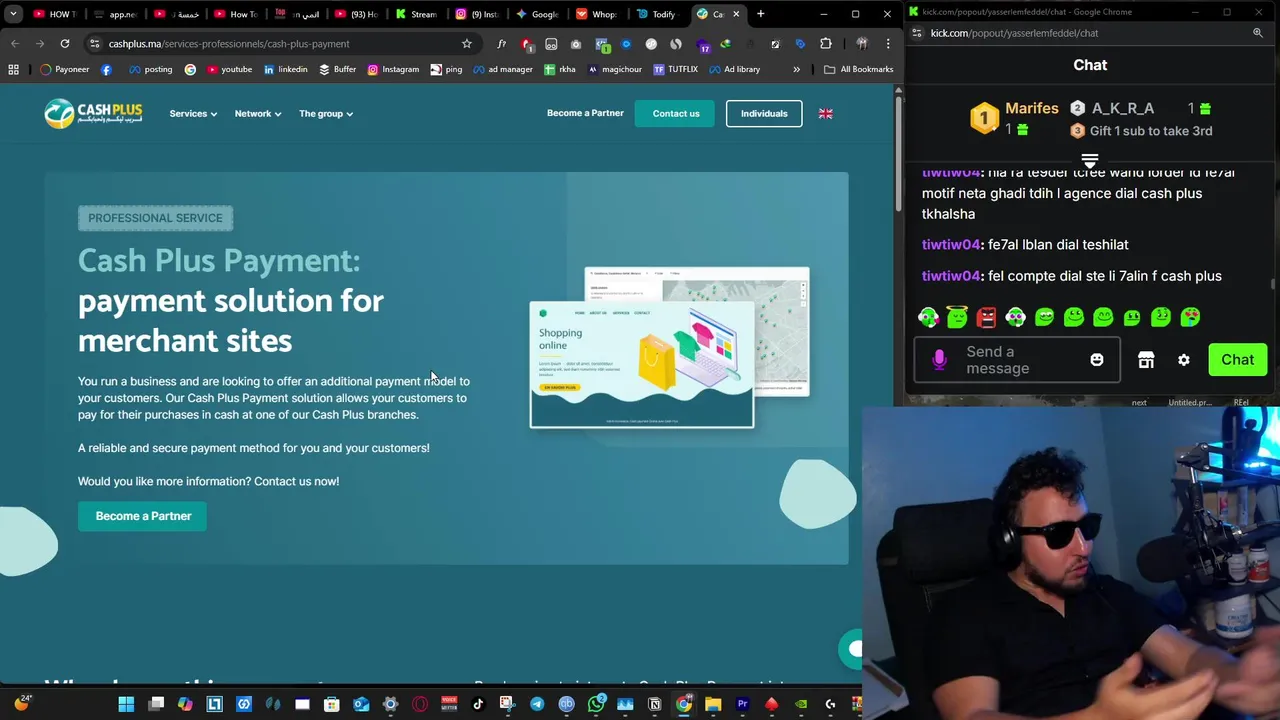Click the Send a message field
This screenshot has width=1280, height=720.
(x=1017, y=360)
